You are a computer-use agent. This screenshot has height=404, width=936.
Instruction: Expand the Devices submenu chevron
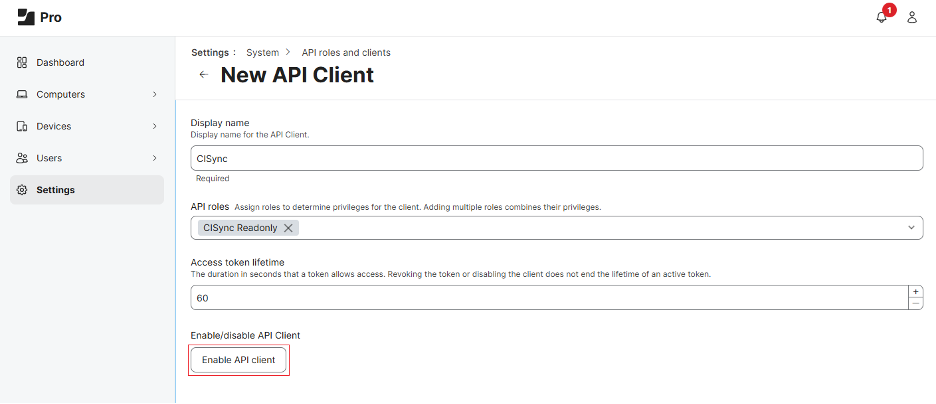[155, 127]
